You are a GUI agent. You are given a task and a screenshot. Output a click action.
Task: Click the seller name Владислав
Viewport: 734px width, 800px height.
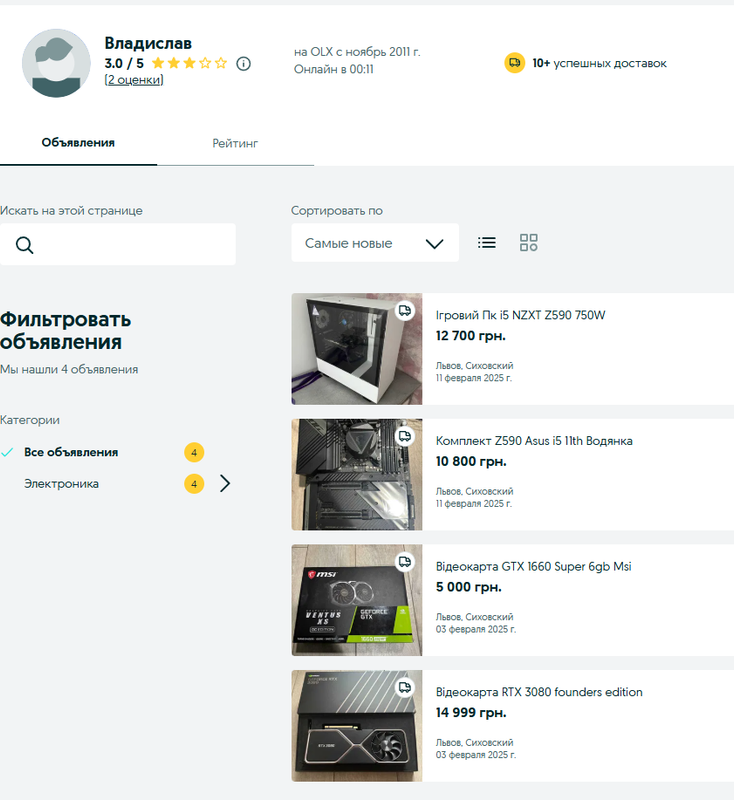click(x=148, y=43)
